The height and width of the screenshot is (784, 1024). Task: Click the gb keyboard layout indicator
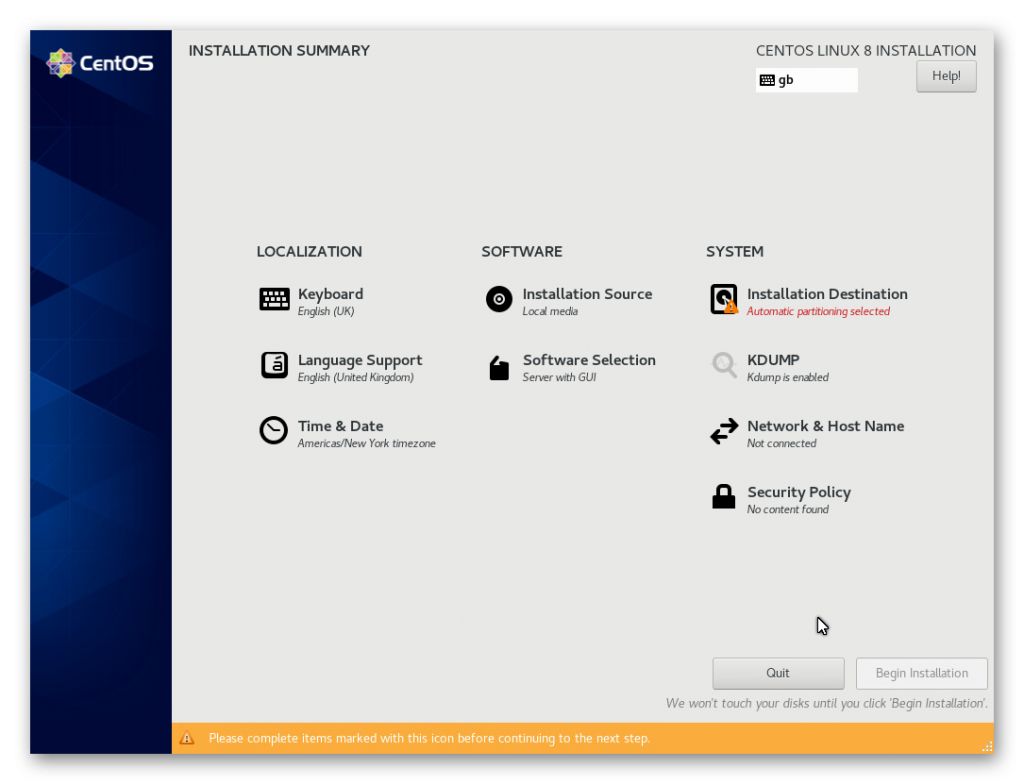pyautogui.click(x=807, y=80)
